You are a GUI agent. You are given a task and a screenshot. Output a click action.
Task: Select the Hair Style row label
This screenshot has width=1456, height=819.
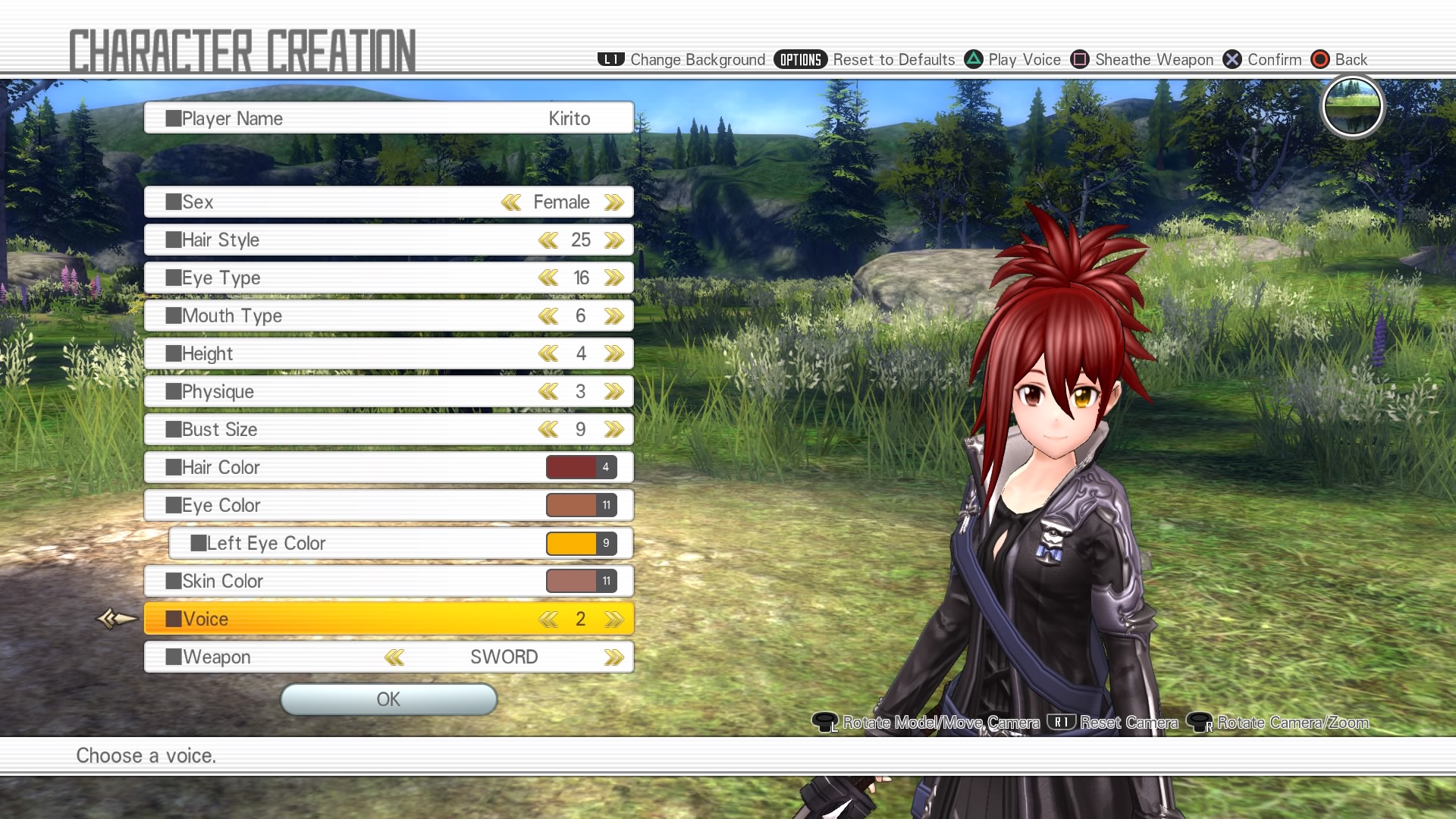(x=221, y=240)
